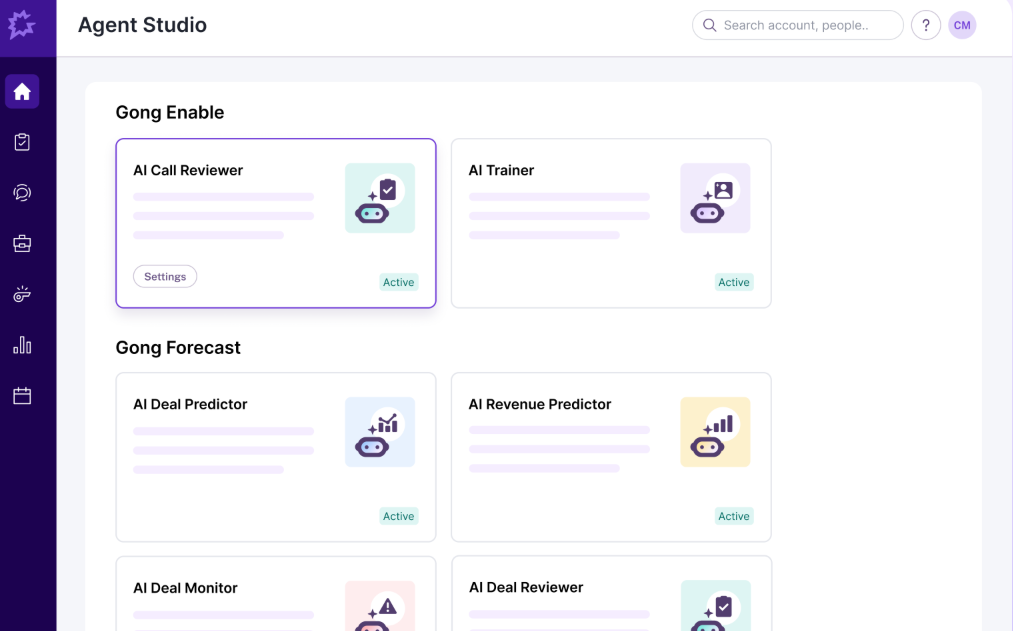Click the search magnifier icon

tap(709, 25)
